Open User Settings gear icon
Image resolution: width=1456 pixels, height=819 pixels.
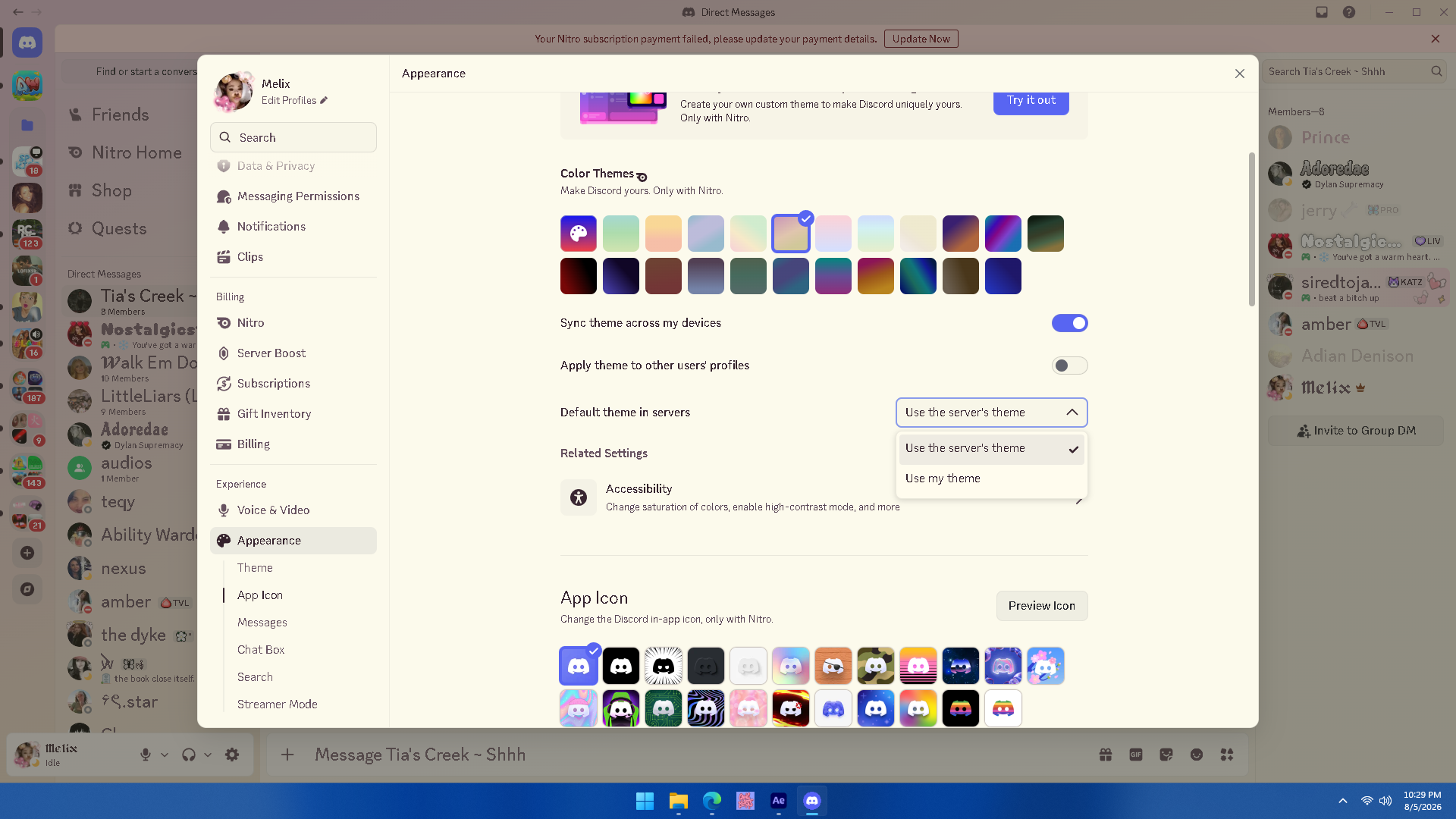(232, 755)
